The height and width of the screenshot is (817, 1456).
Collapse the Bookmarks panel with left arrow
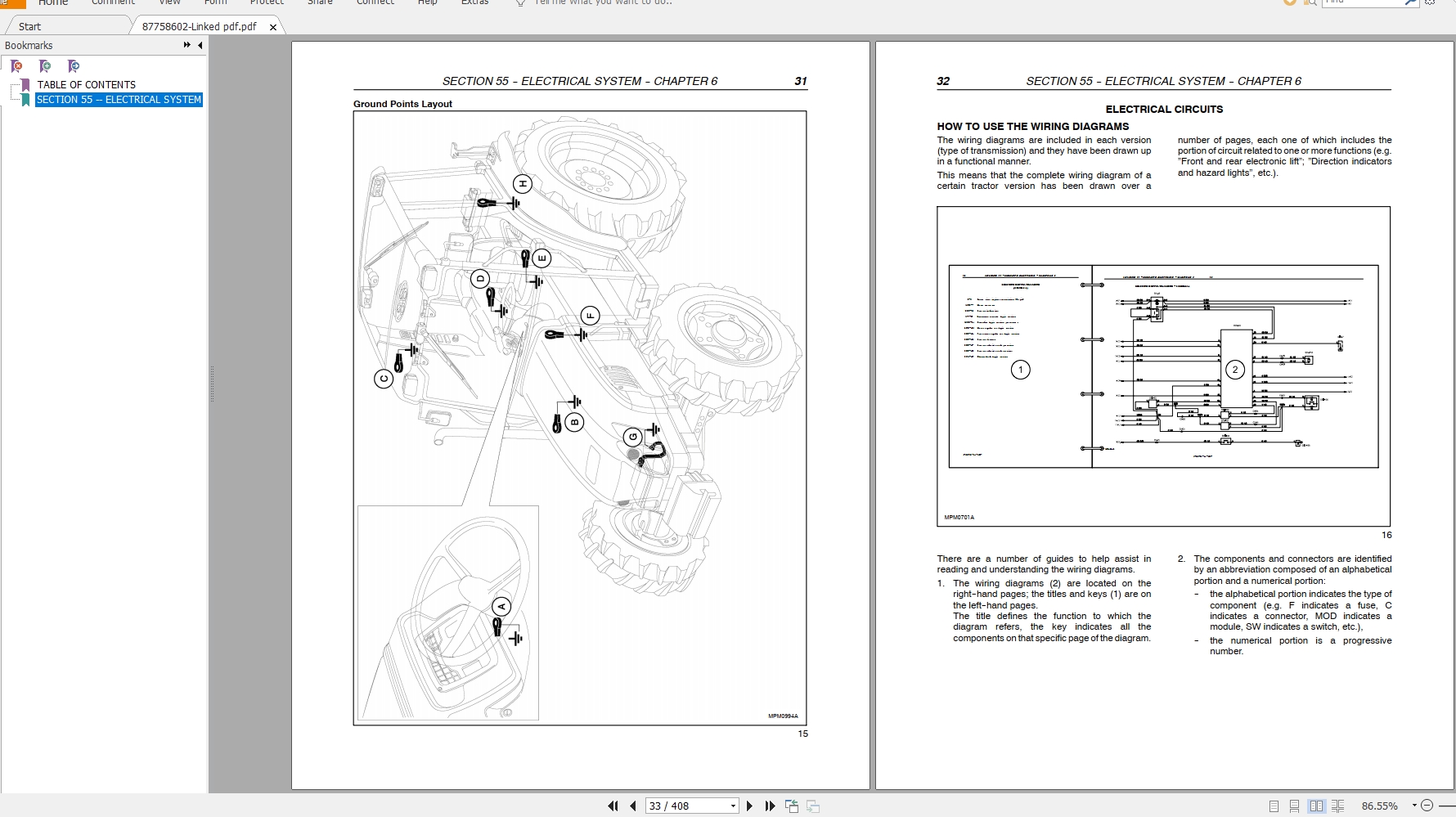200,46
